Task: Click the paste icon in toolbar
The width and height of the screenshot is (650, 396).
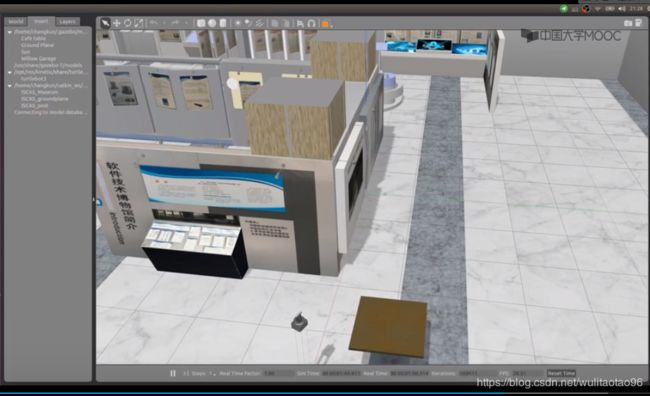Action: [x=286, y=23]
